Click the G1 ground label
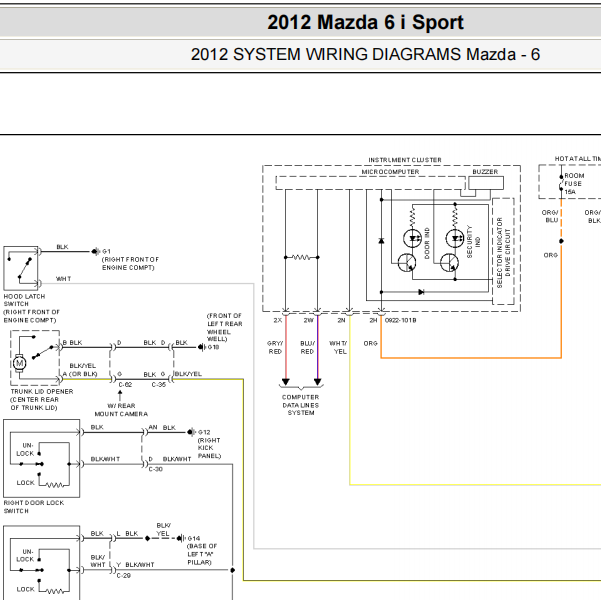The height and width of the screenshot is (600, 601). pos(106,252)
